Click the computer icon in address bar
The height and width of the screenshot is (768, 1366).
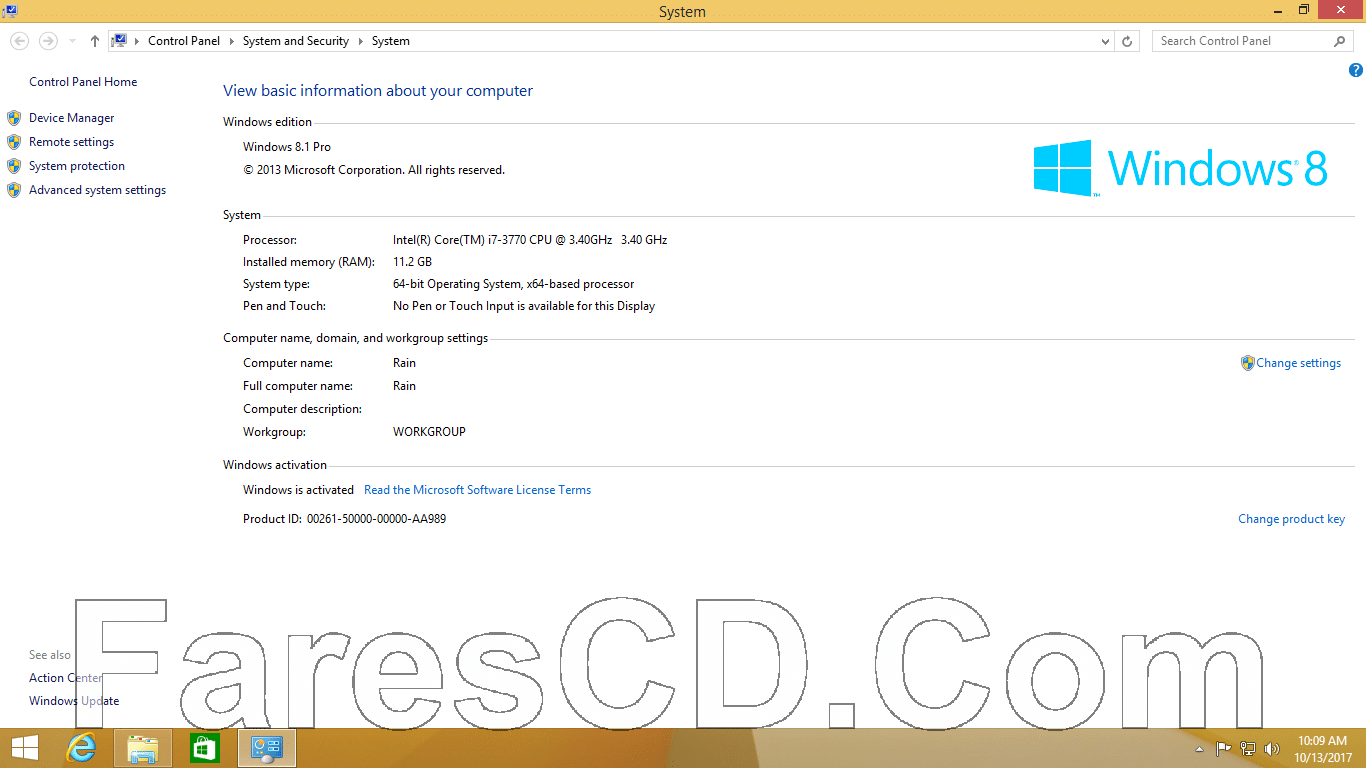[120, 41]
